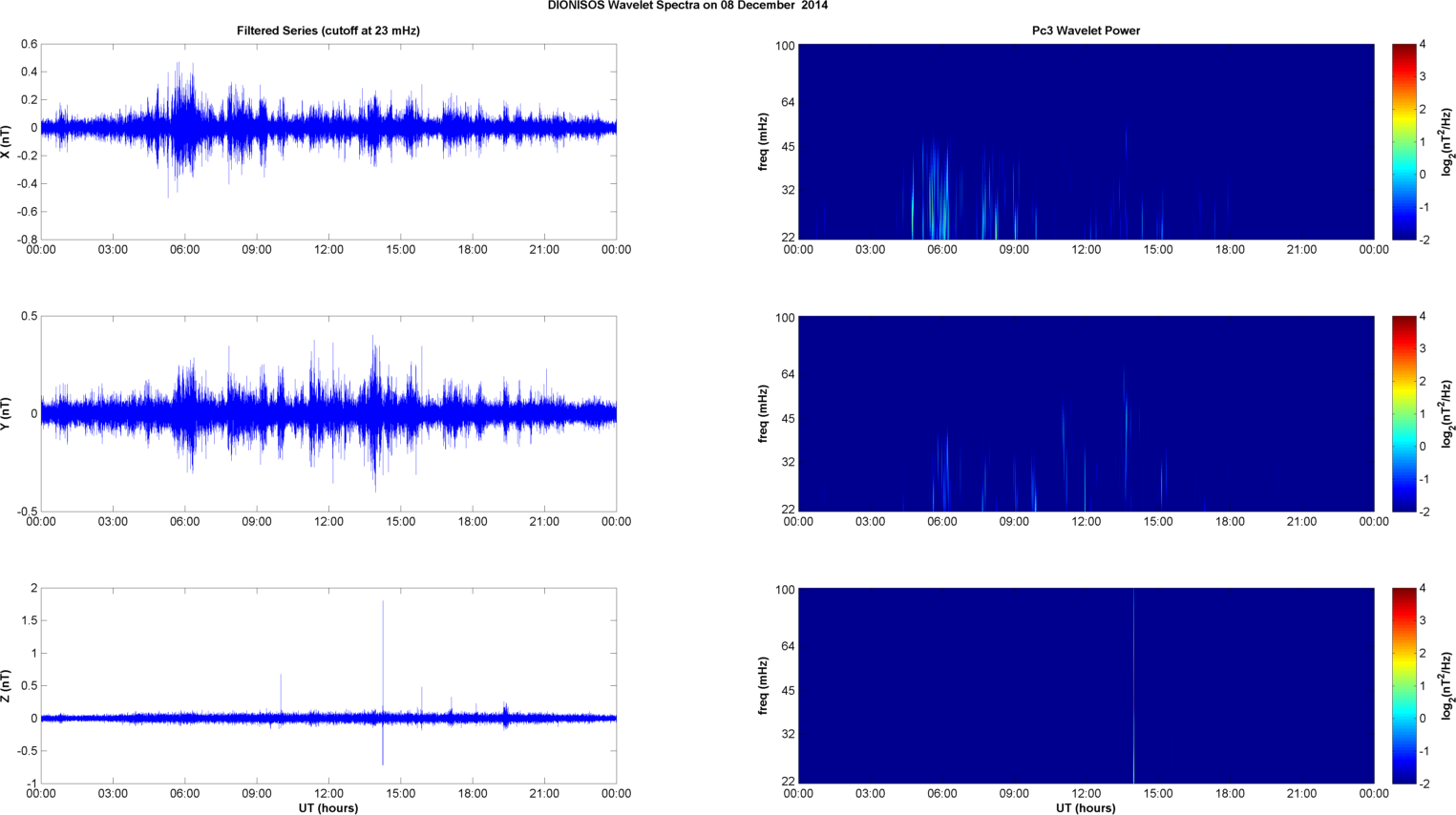Click the '0.6' tick on X series axis

click(x=29, y=45)
